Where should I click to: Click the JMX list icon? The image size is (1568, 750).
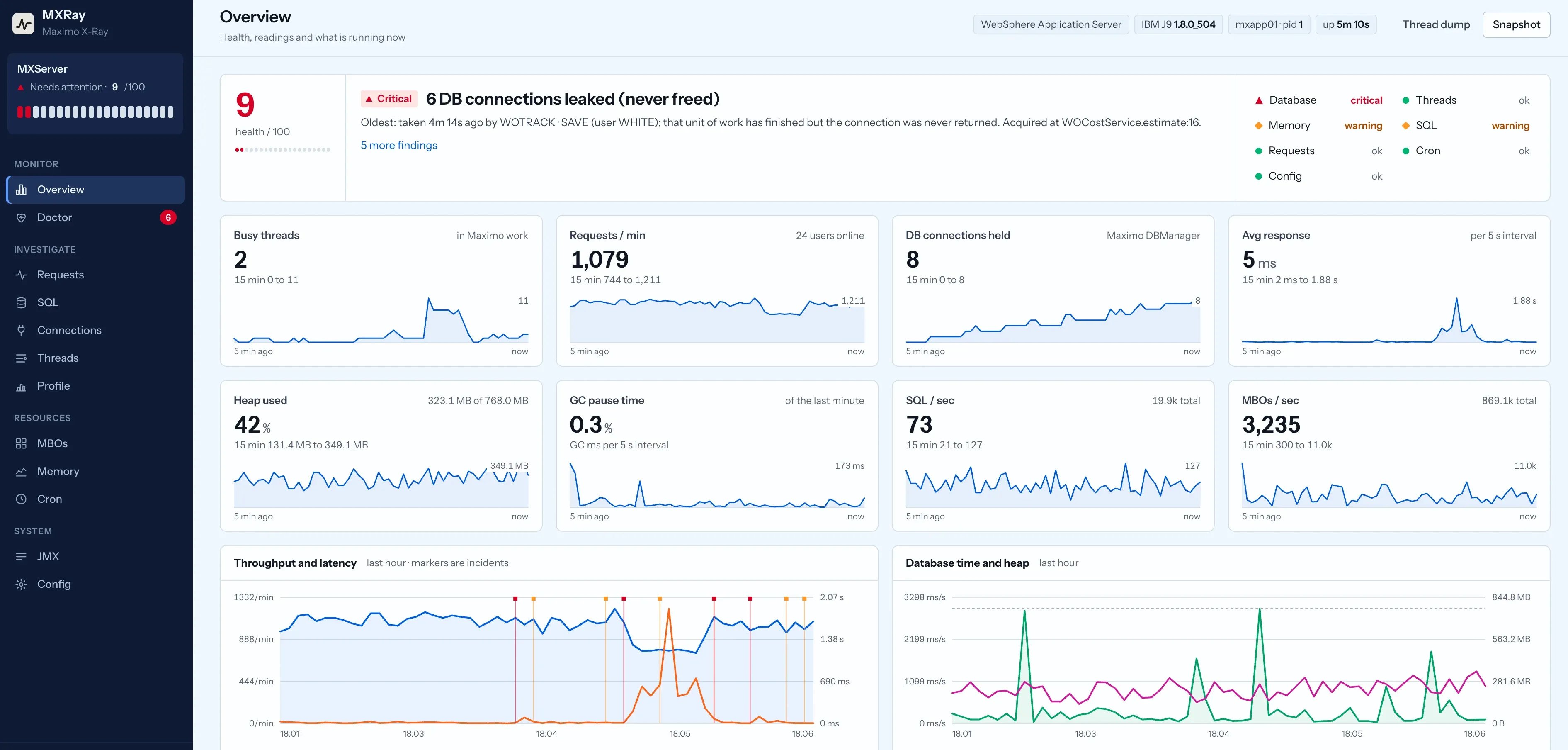click(x=21, y=556)
